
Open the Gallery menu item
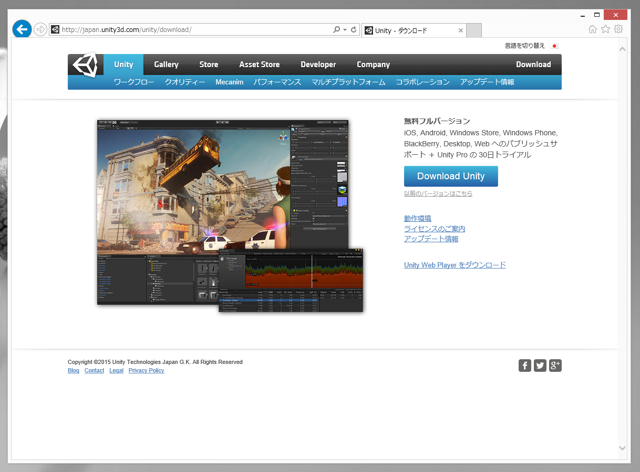pos(166,65)
